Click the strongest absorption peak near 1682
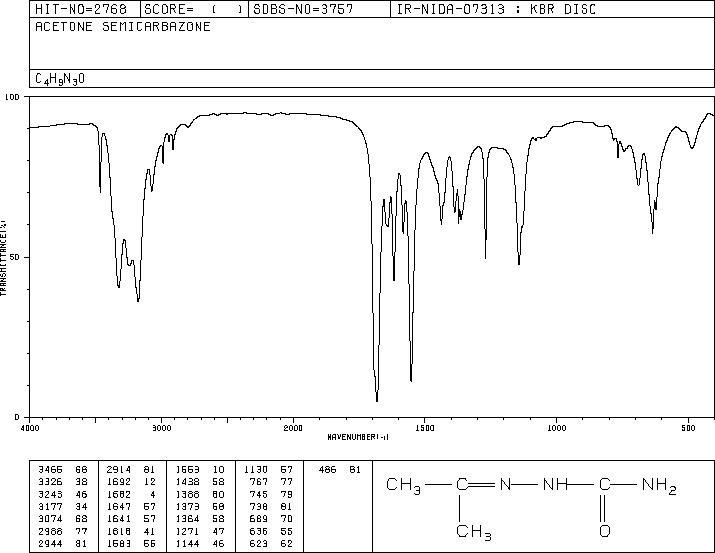 pos(377,398)
